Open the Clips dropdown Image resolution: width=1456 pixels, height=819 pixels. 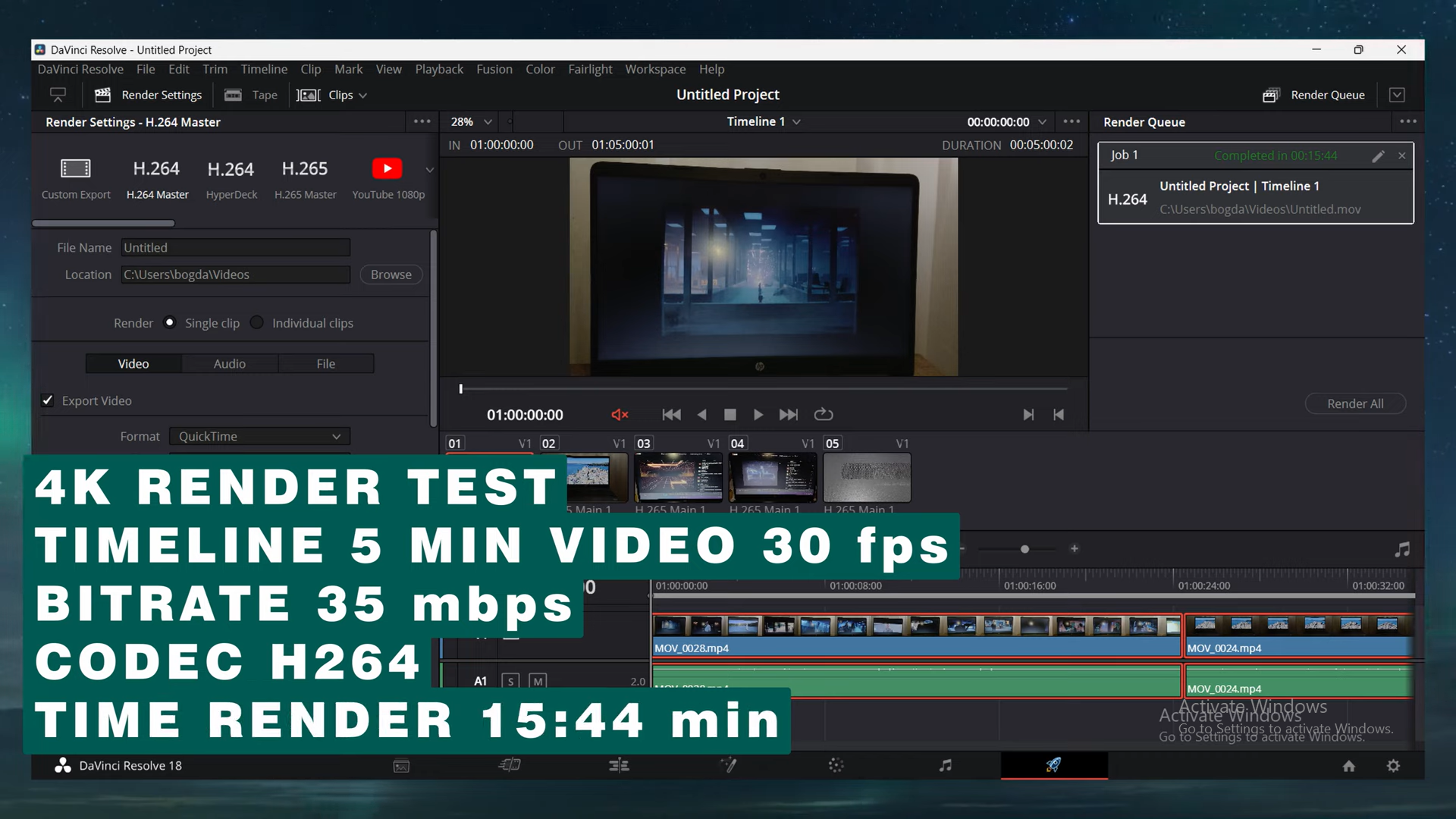point(332,95)
